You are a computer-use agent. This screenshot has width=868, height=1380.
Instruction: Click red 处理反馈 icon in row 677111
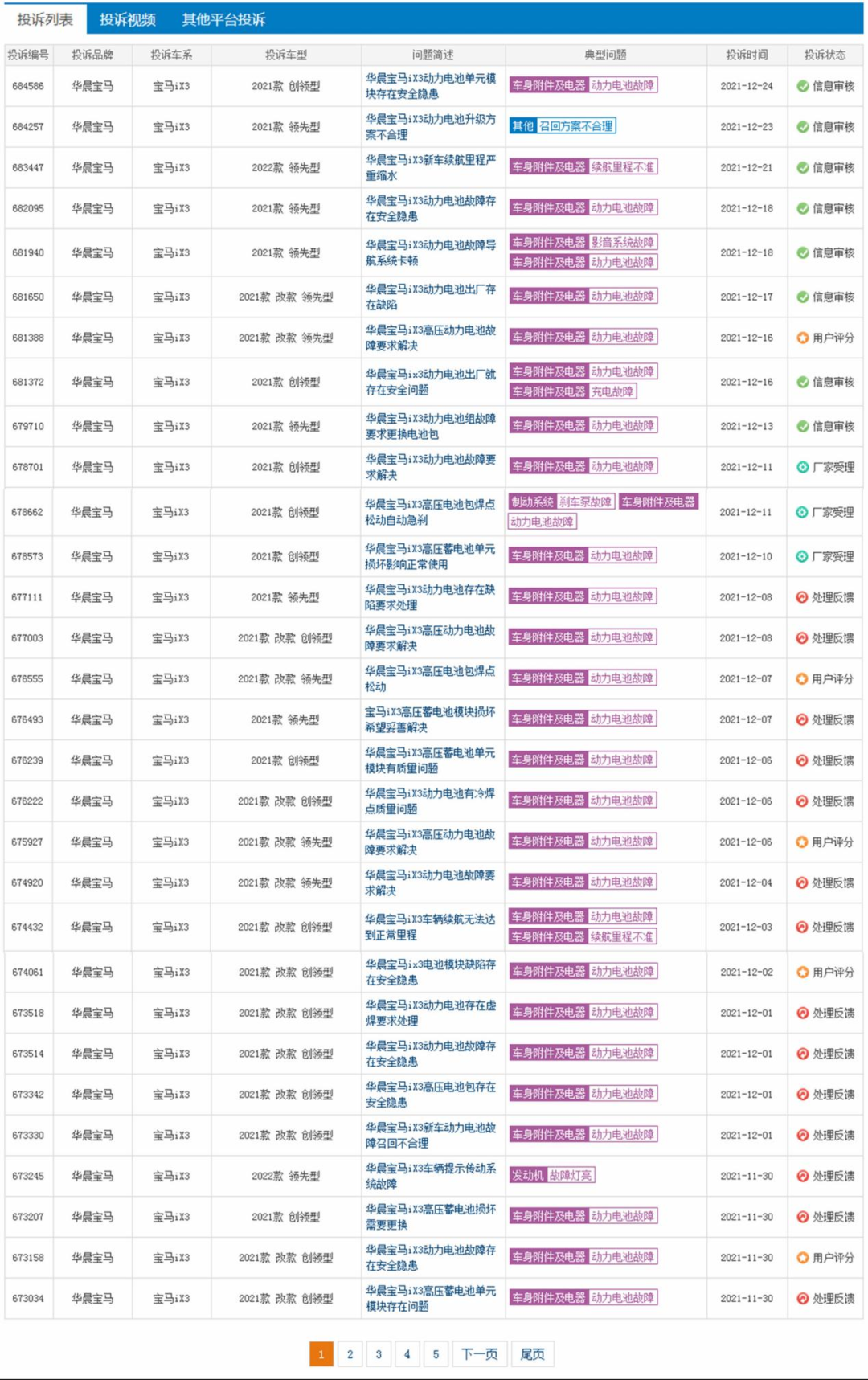(801, 597)
